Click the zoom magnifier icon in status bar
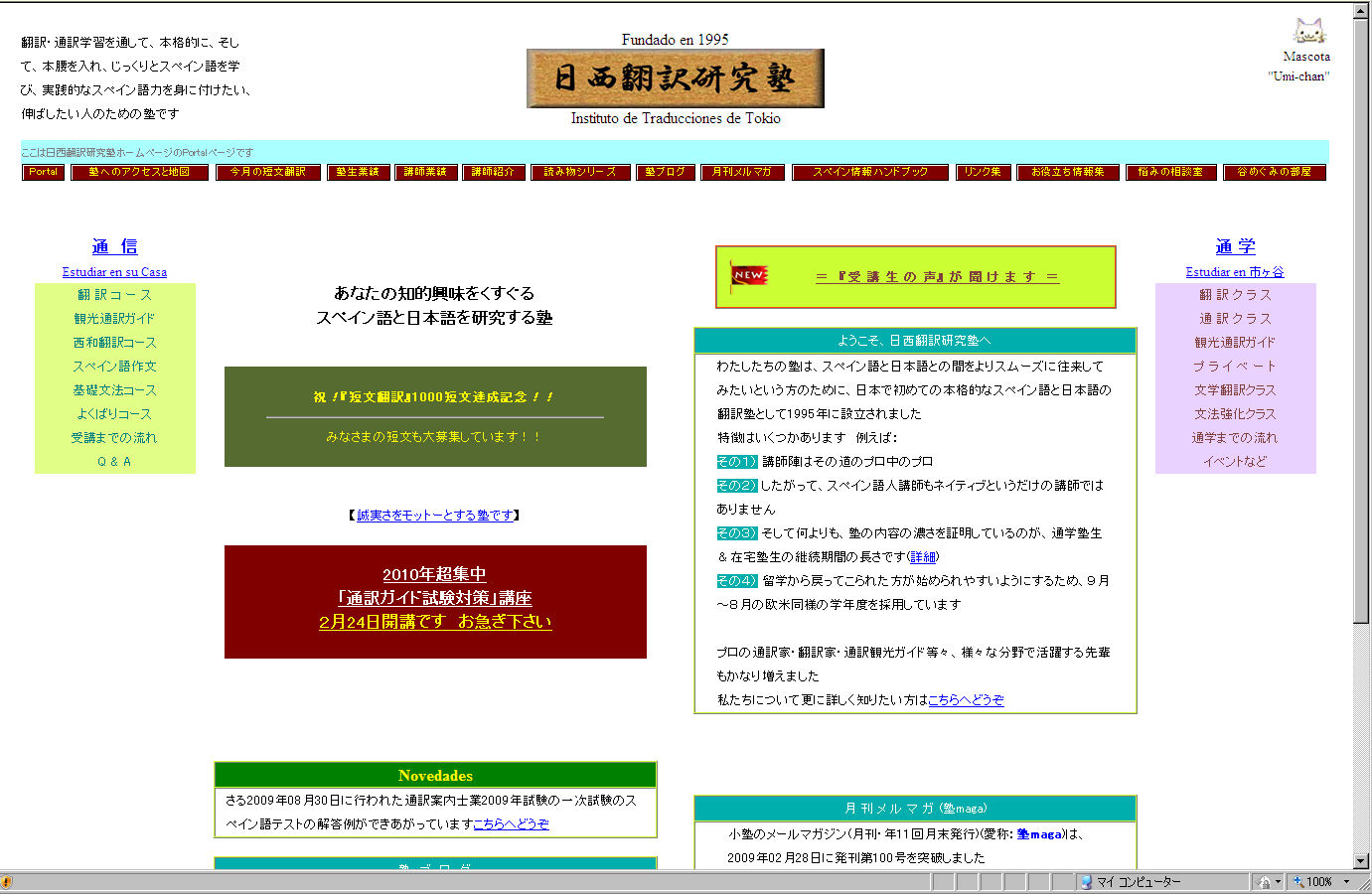Image resolution: width=1372 pixels, height=894 pixels. [x=1297, y=881]
